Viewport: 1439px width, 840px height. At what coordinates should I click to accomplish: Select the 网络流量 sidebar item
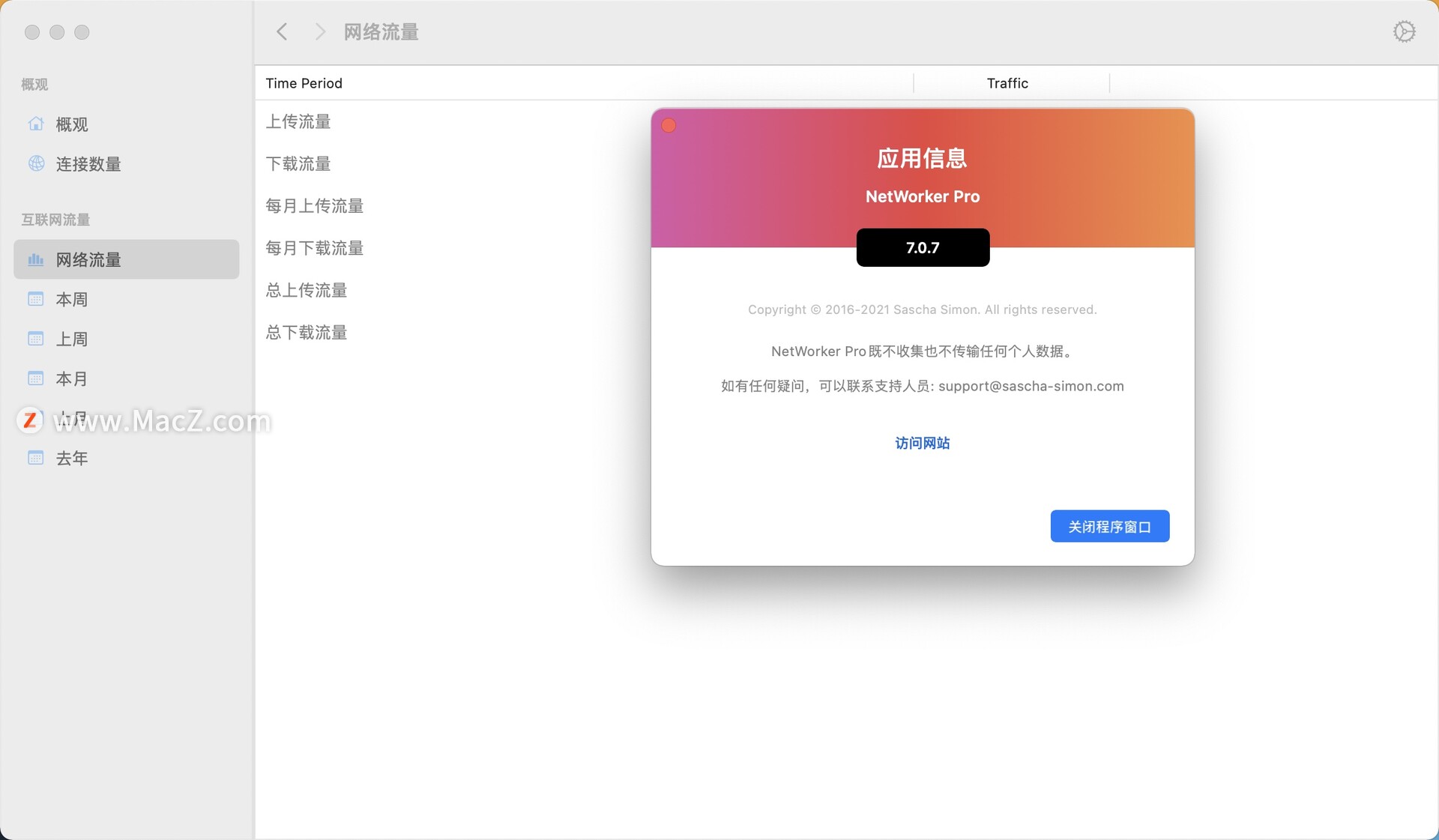click(x=126, y=259)
